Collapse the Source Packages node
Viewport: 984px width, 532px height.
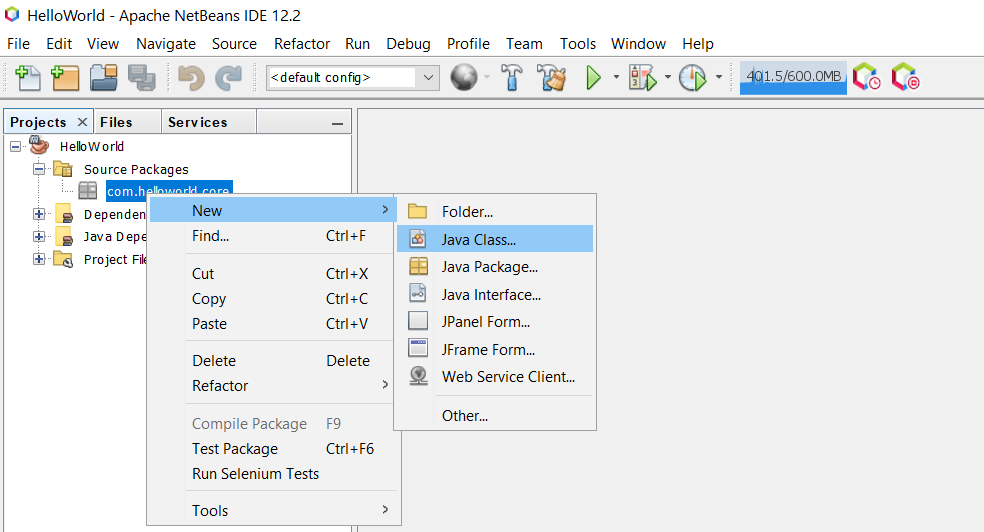pos(39,169)
